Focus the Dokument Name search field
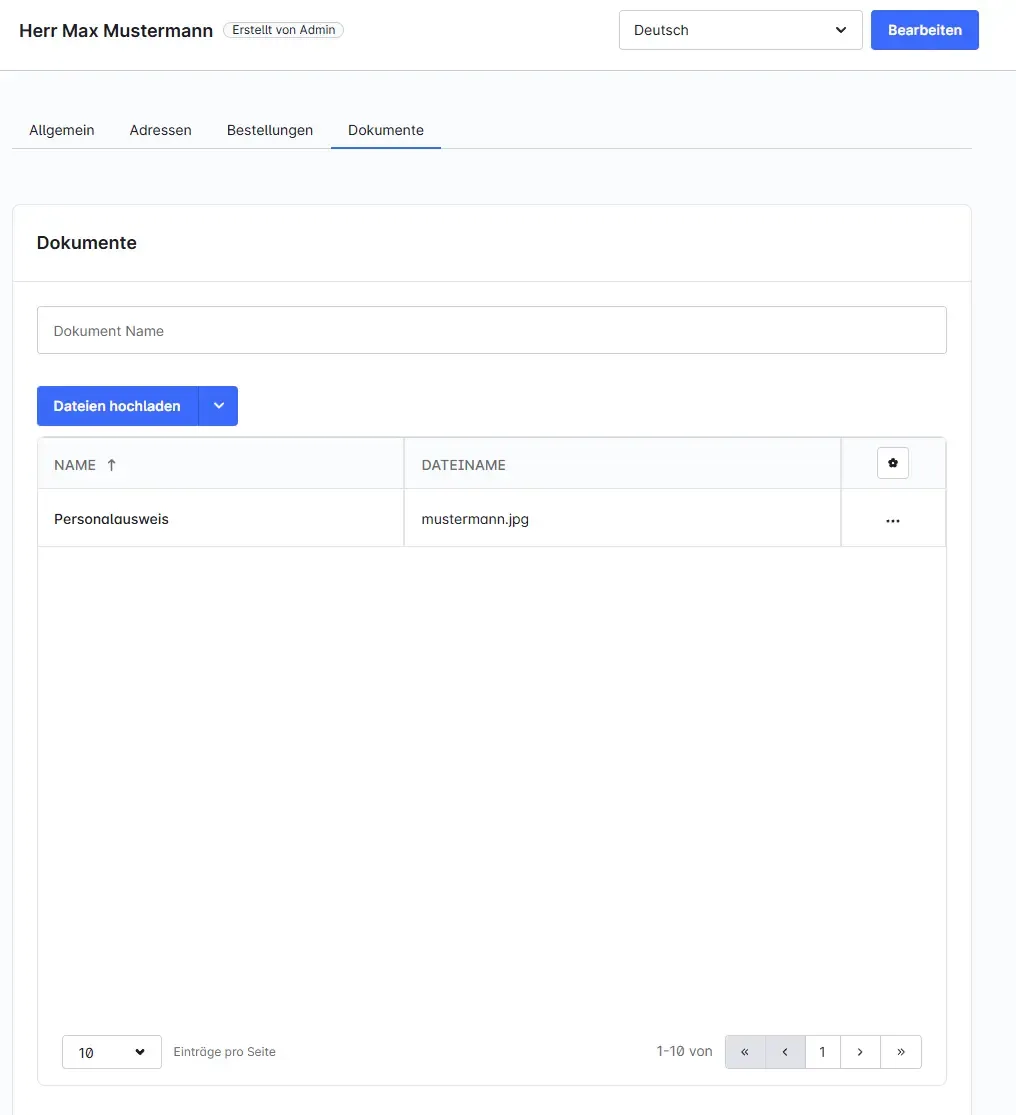The image size is (1016, 1115). point(491,330)
